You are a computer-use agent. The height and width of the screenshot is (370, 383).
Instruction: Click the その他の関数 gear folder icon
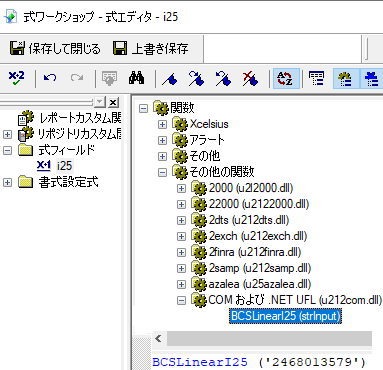coord(180,172)
